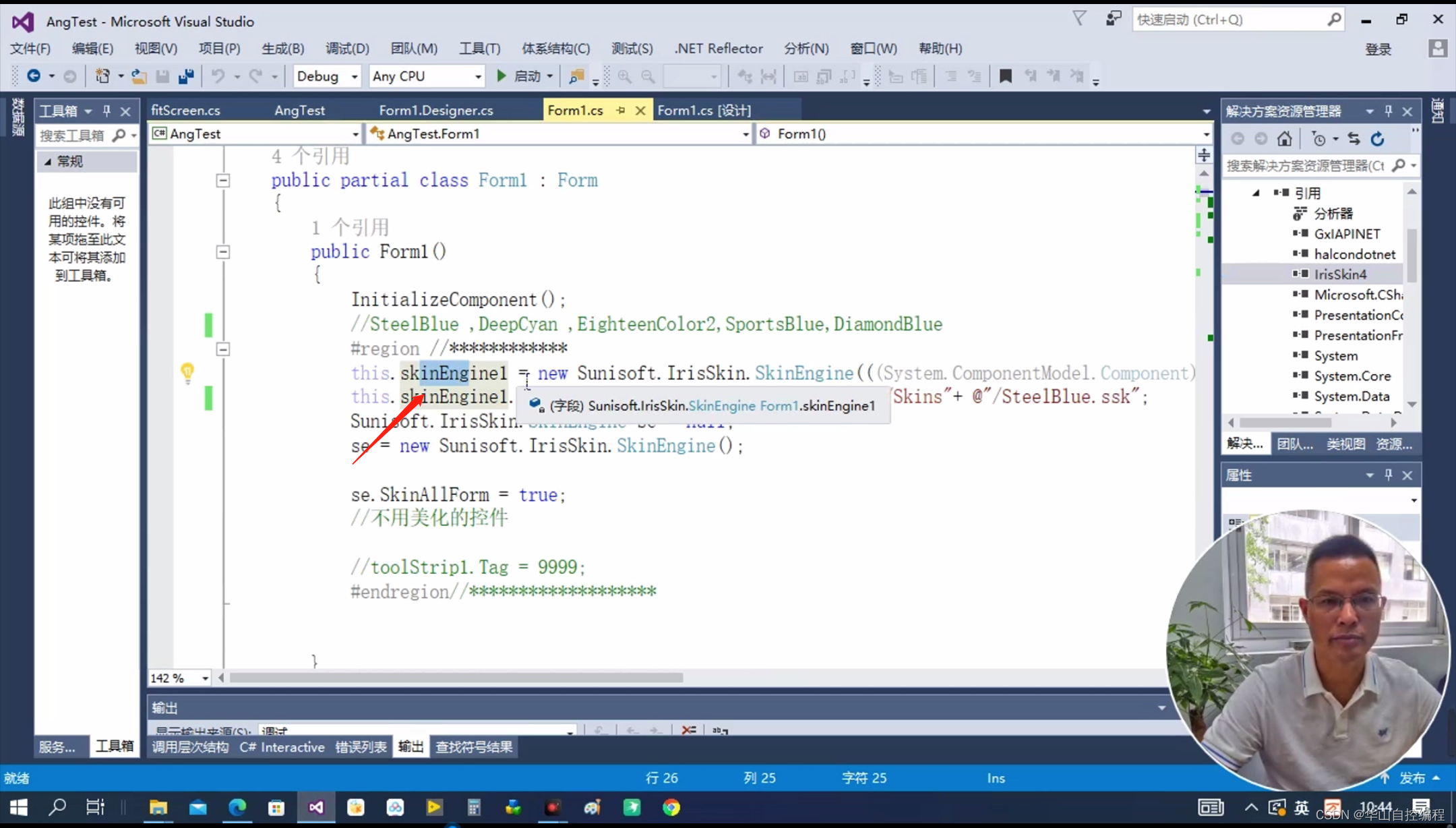
Task: Open the 调试(D) menu
Action: point(347,49)
